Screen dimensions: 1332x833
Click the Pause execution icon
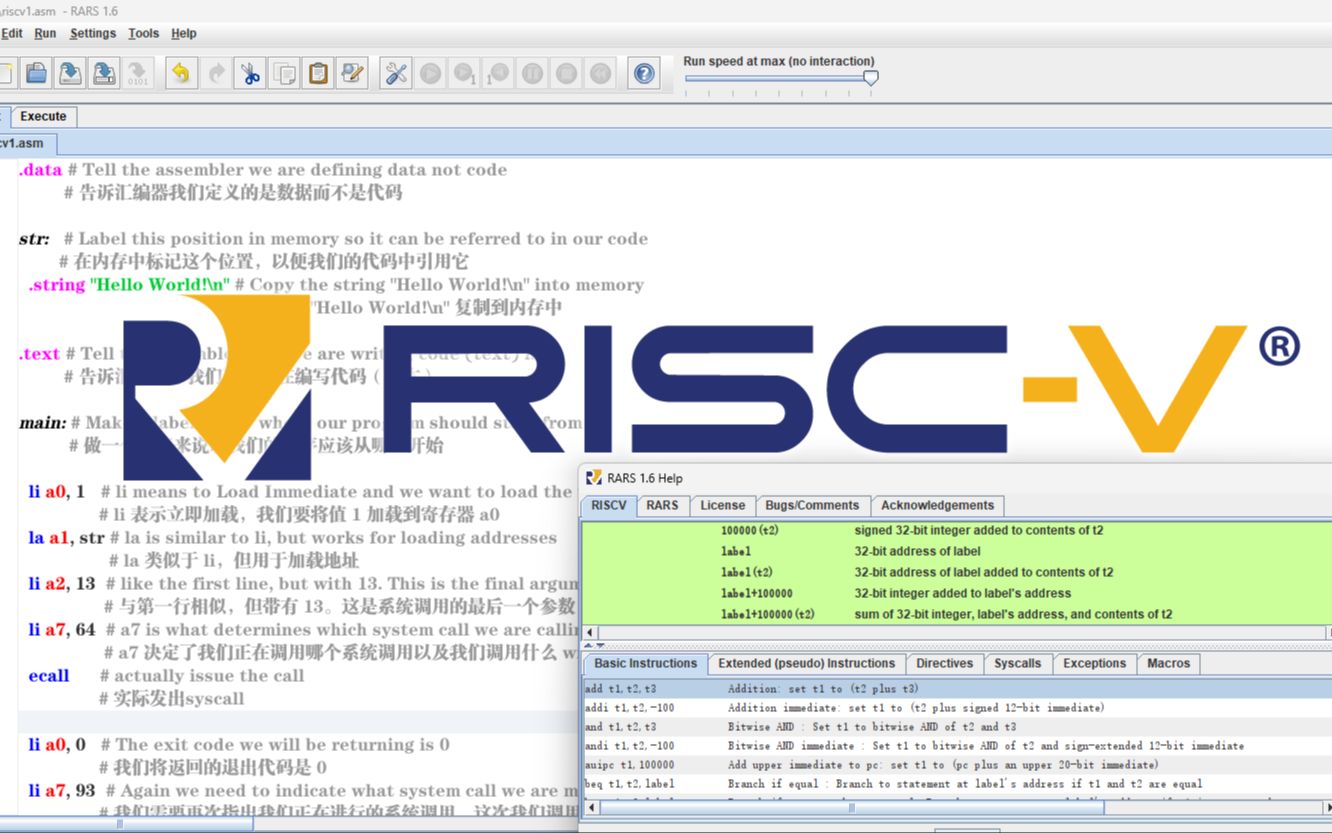(532, 73)
